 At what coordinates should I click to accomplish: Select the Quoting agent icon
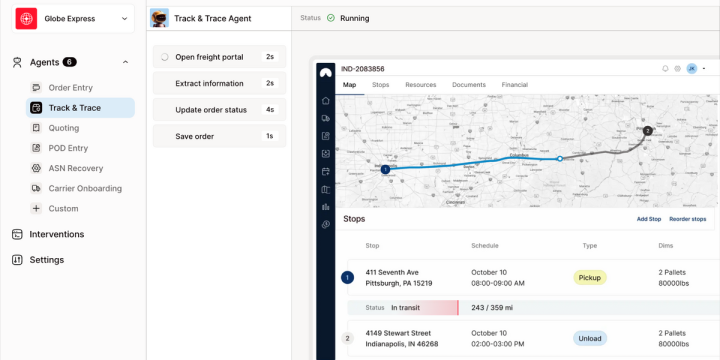[36, 128]
